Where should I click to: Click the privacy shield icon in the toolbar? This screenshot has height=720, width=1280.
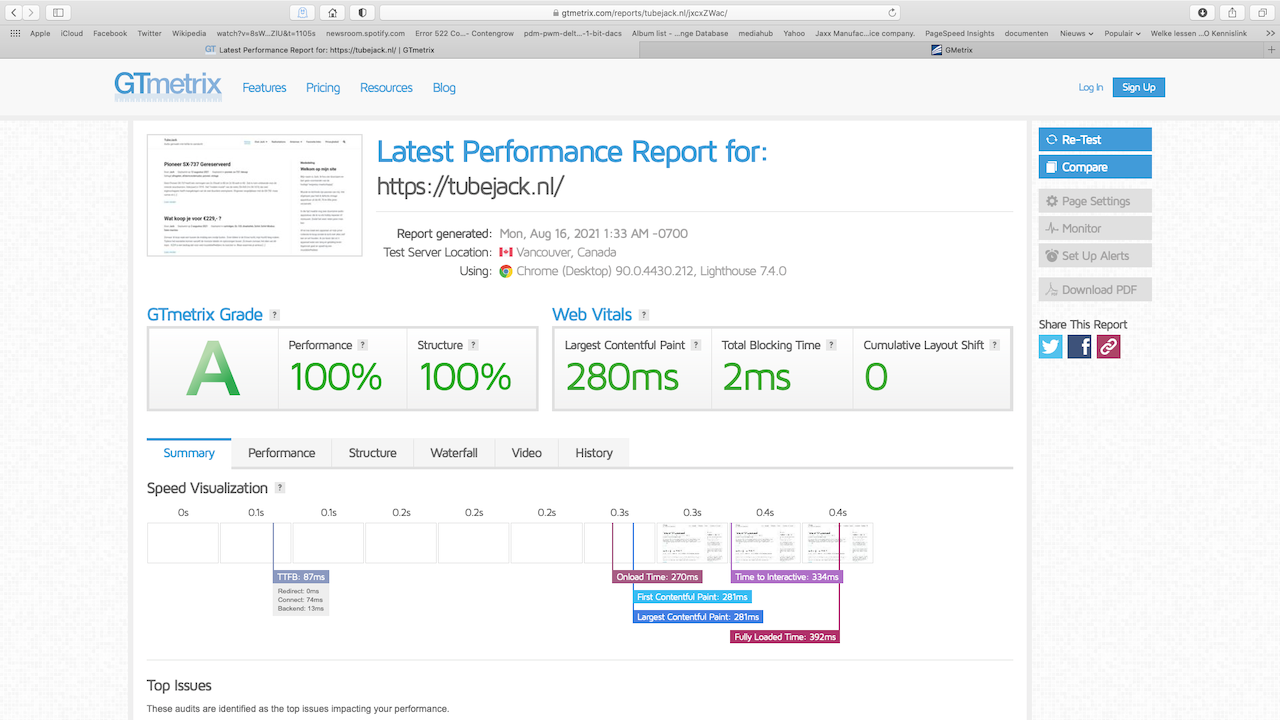[362, 12]
